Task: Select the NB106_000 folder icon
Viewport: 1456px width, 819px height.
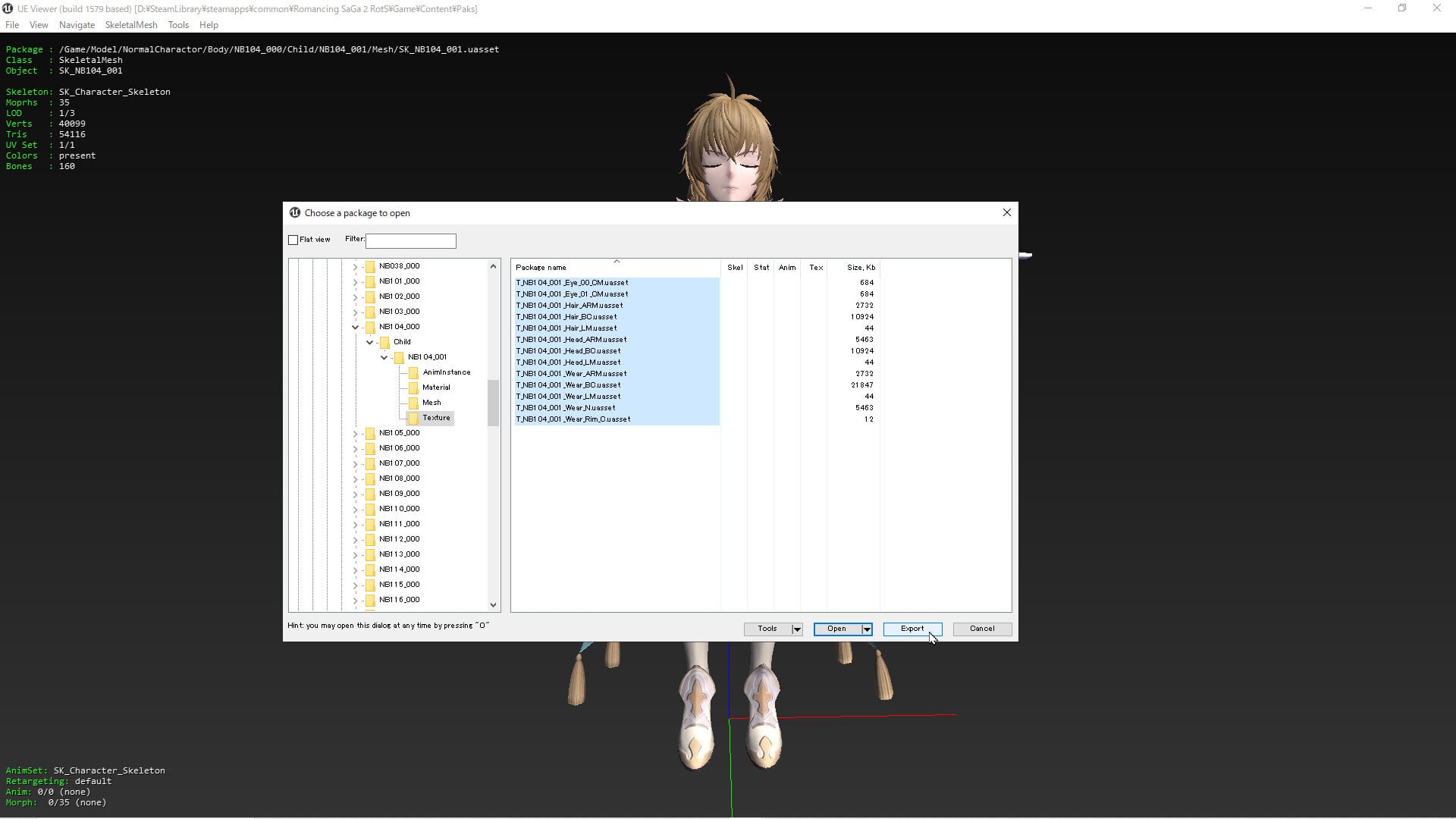Action: click(370, 448)
